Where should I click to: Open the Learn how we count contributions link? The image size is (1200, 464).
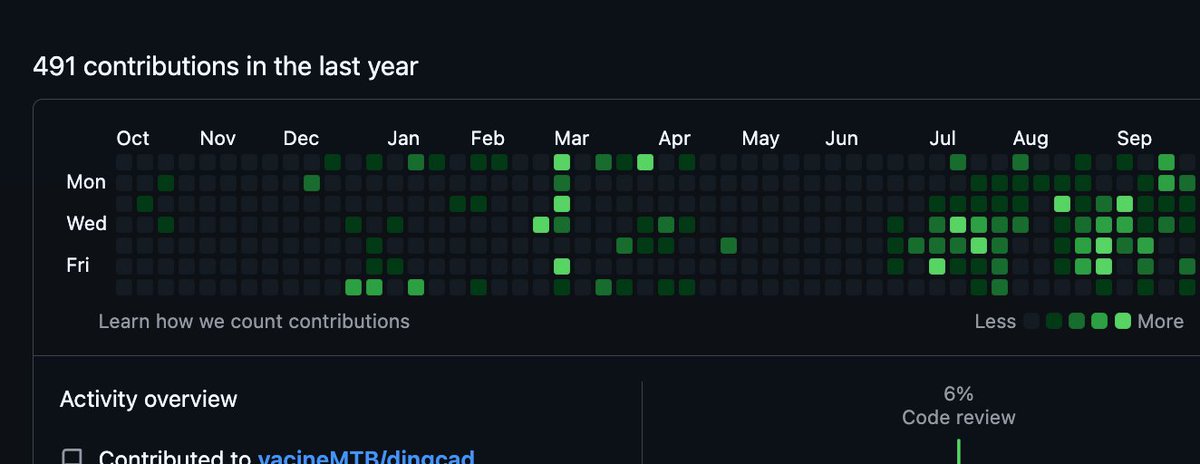[254, 321]
